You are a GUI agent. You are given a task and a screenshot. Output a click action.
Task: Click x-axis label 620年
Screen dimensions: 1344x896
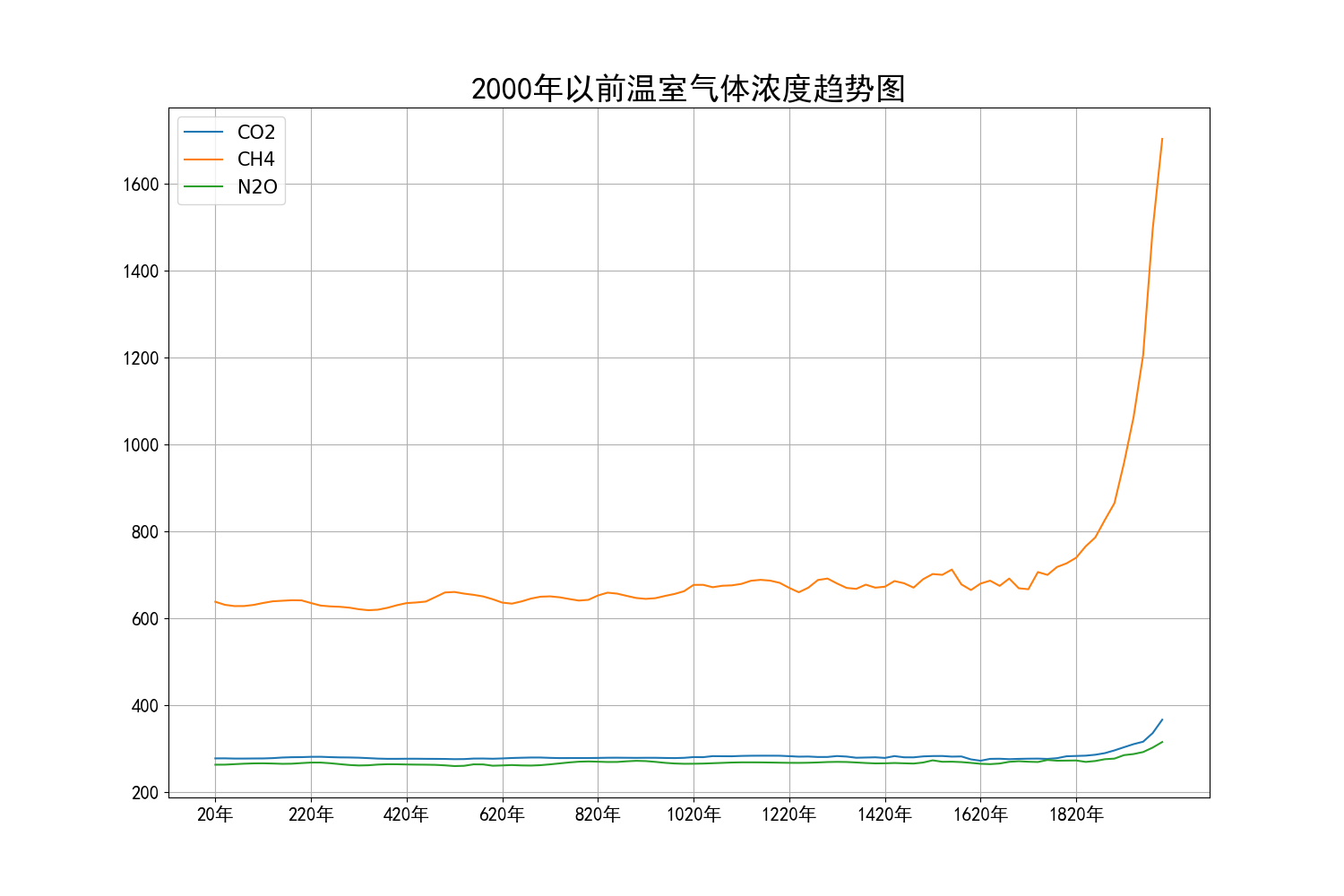[503, 814]
